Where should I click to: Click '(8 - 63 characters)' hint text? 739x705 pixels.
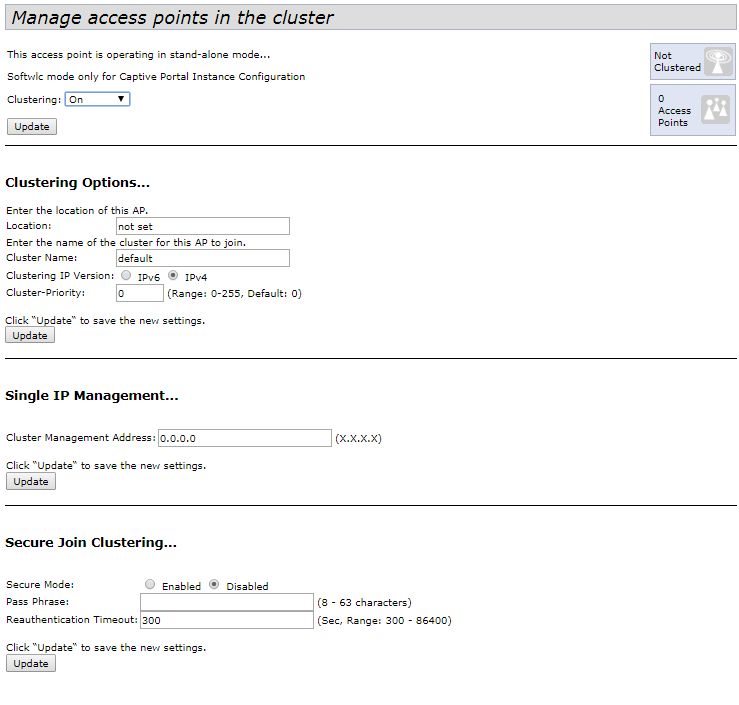(364, 602)
